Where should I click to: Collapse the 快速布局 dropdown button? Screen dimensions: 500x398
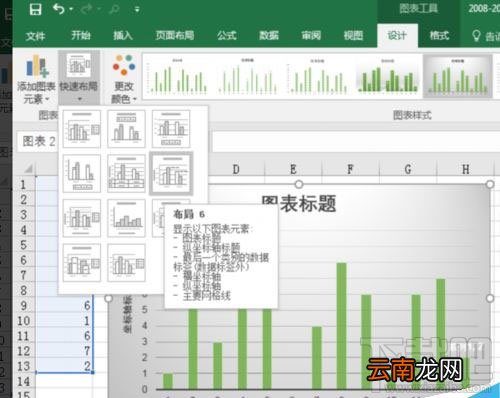pos(79,78)
